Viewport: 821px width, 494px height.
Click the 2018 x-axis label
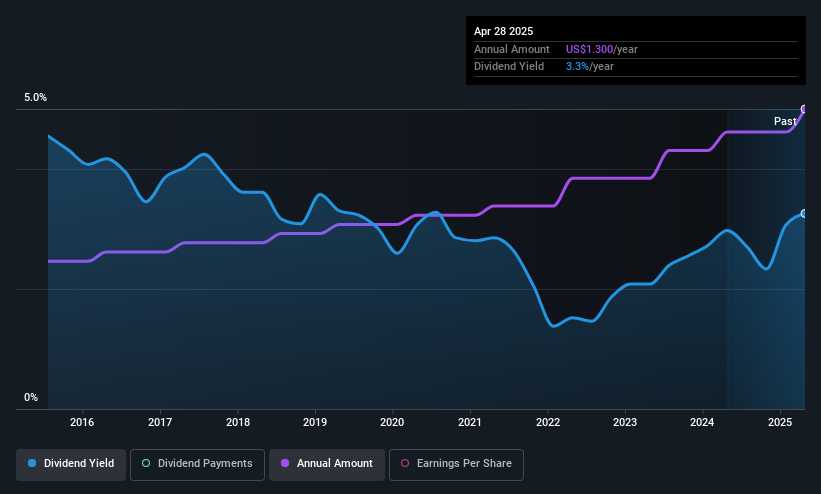point(238,422)
